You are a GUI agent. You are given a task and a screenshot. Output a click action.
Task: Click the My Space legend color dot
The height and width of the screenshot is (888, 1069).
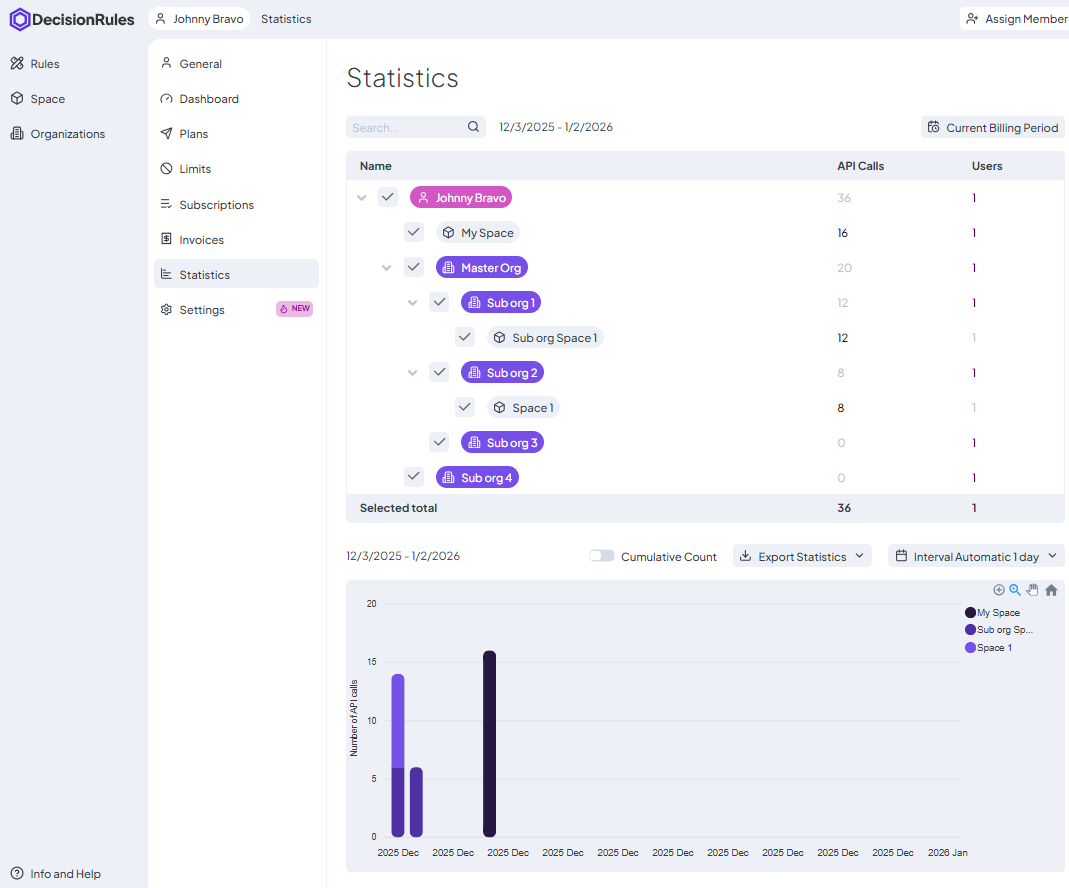point(970,612)
